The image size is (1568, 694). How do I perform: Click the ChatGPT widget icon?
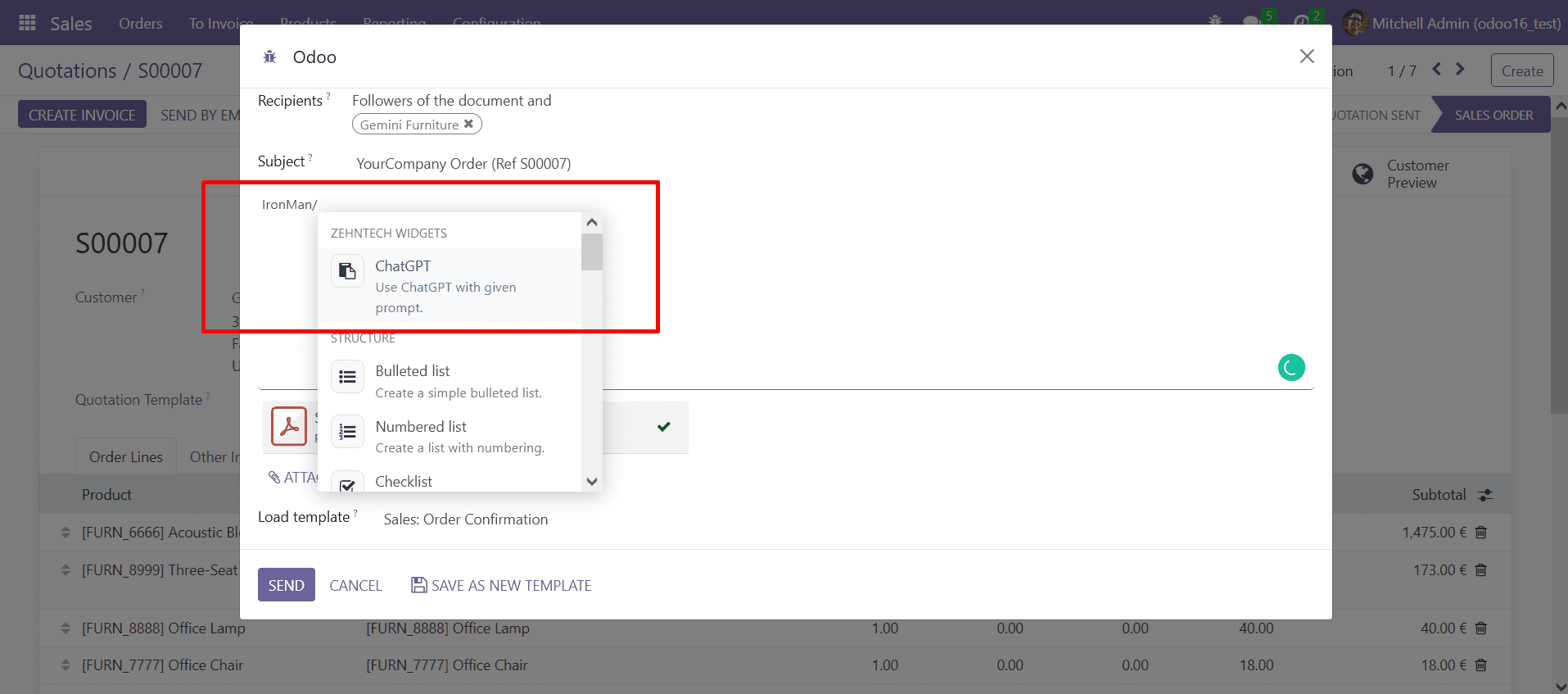[x=347, y=271]
